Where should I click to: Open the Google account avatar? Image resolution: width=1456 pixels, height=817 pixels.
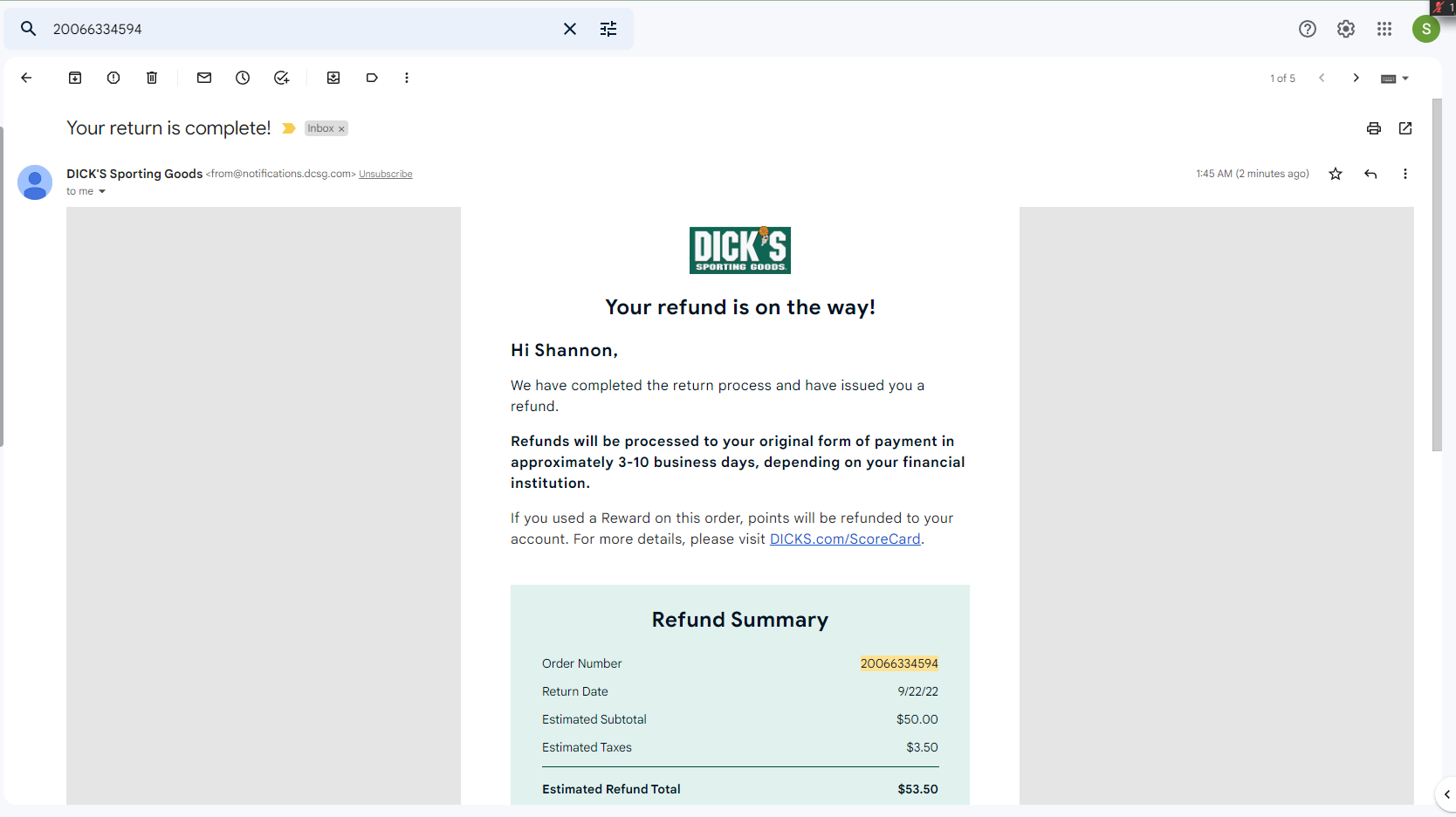[x=1426, y=29]
